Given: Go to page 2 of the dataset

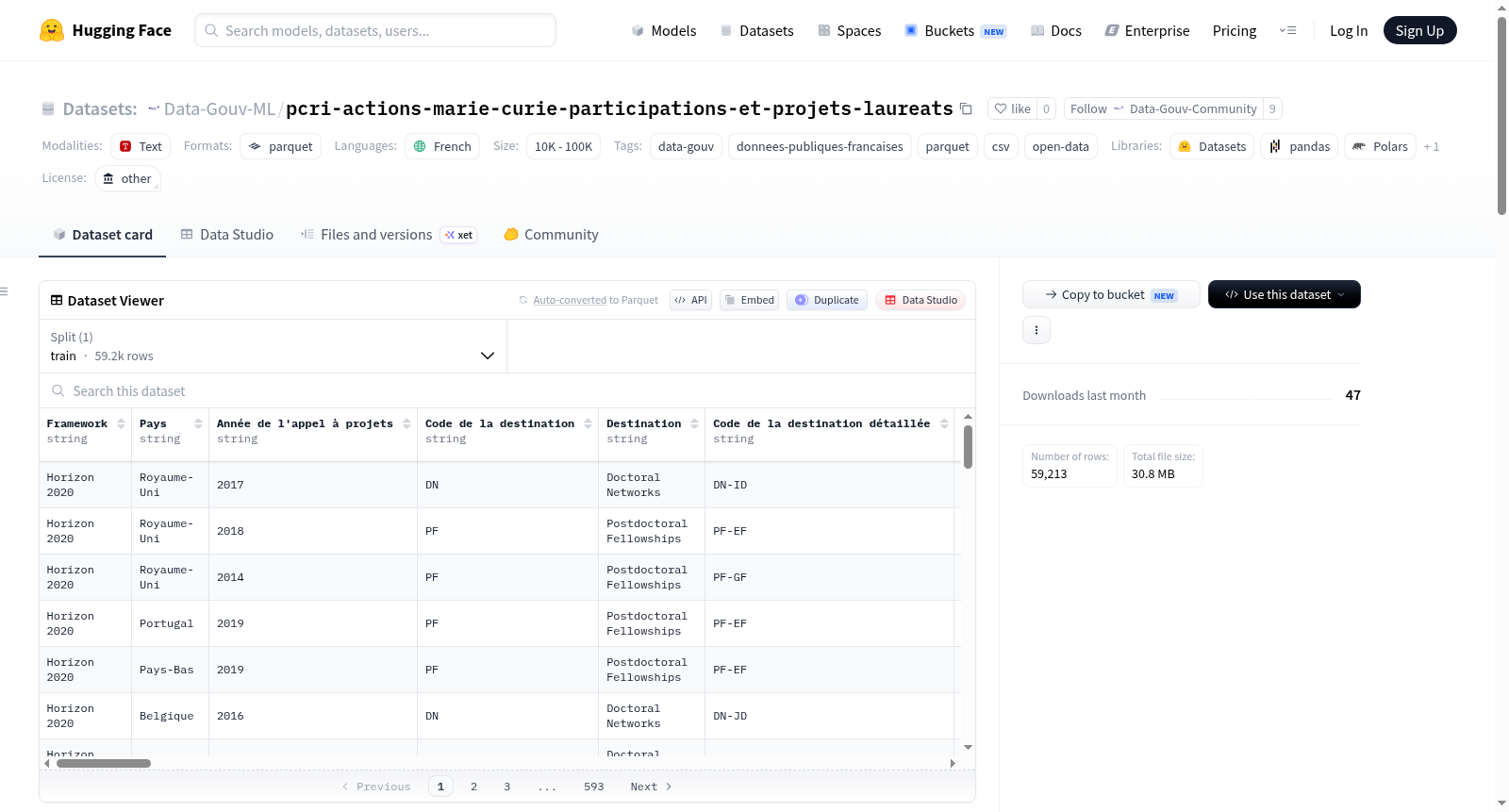Looking at the screenshot, I should click(x=473, y=787).
